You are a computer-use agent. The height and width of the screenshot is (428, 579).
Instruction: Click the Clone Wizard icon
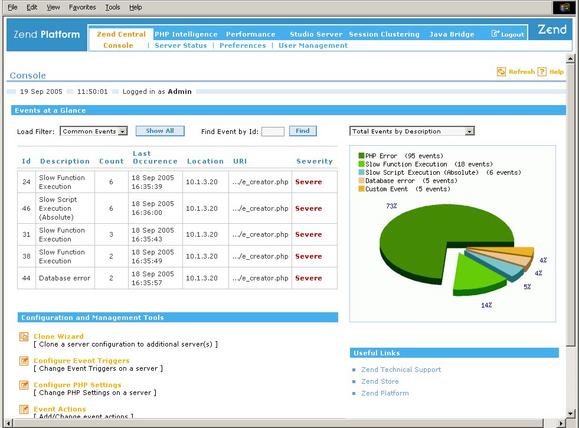[24, 336]
